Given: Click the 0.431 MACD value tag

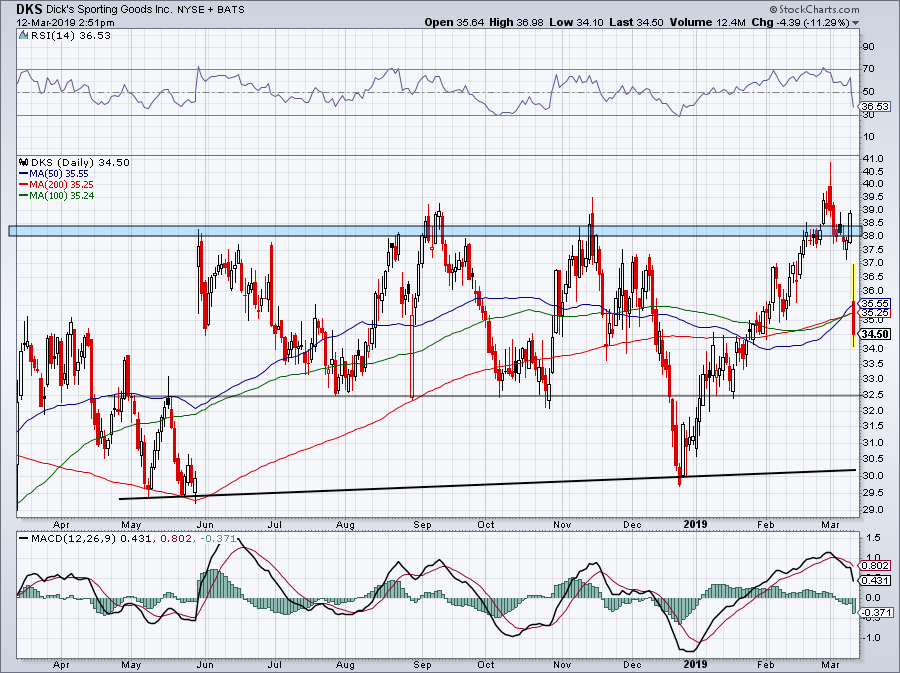Looking at the screenshot, I should (873, 581).
